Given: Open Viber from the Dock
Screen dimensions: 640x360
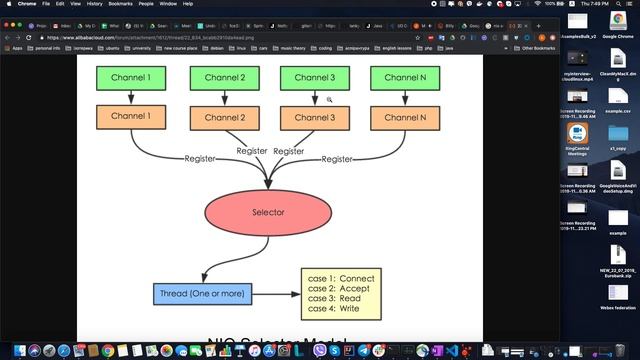Looking at the screenshot, I should [x=320, y=351].
